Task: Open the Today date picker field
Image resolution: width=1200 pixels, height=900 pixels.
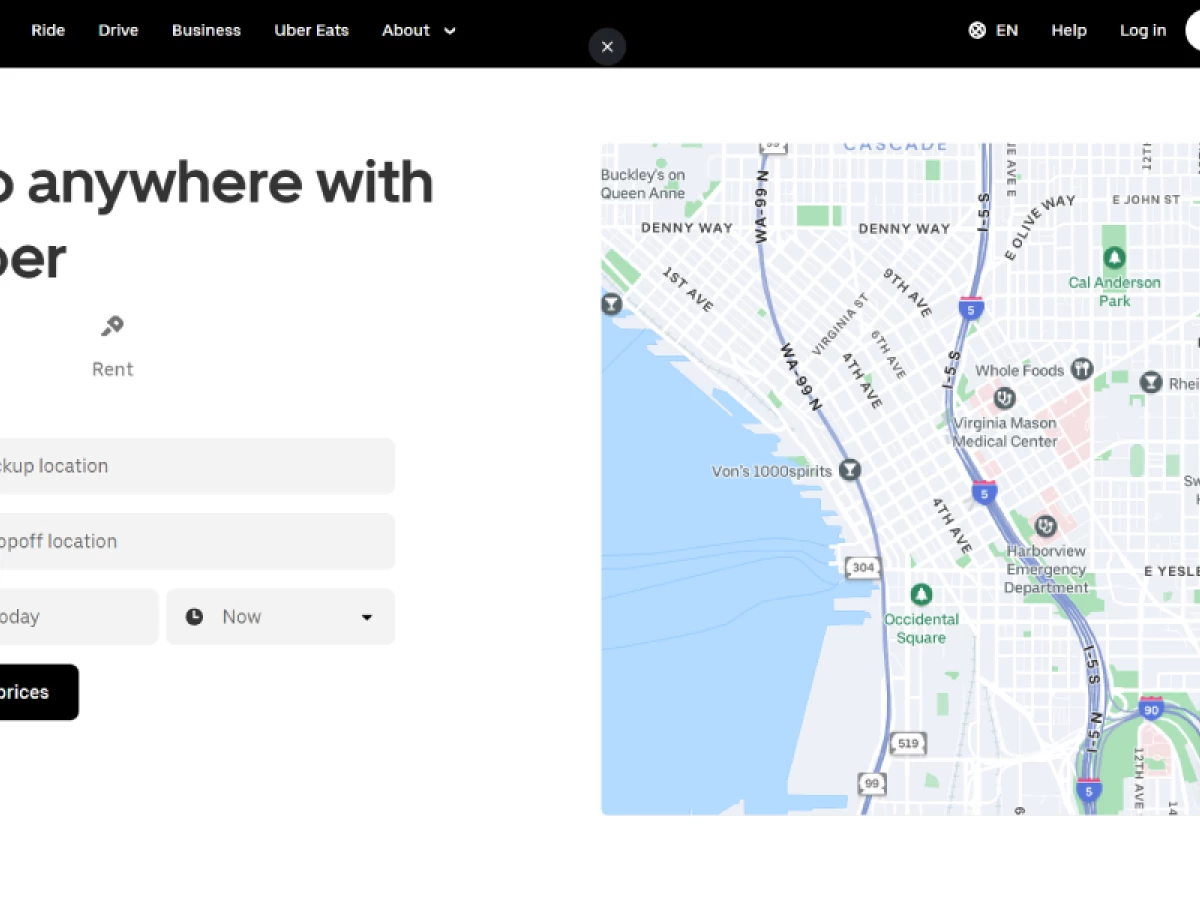Action: (x=79, y=617)
